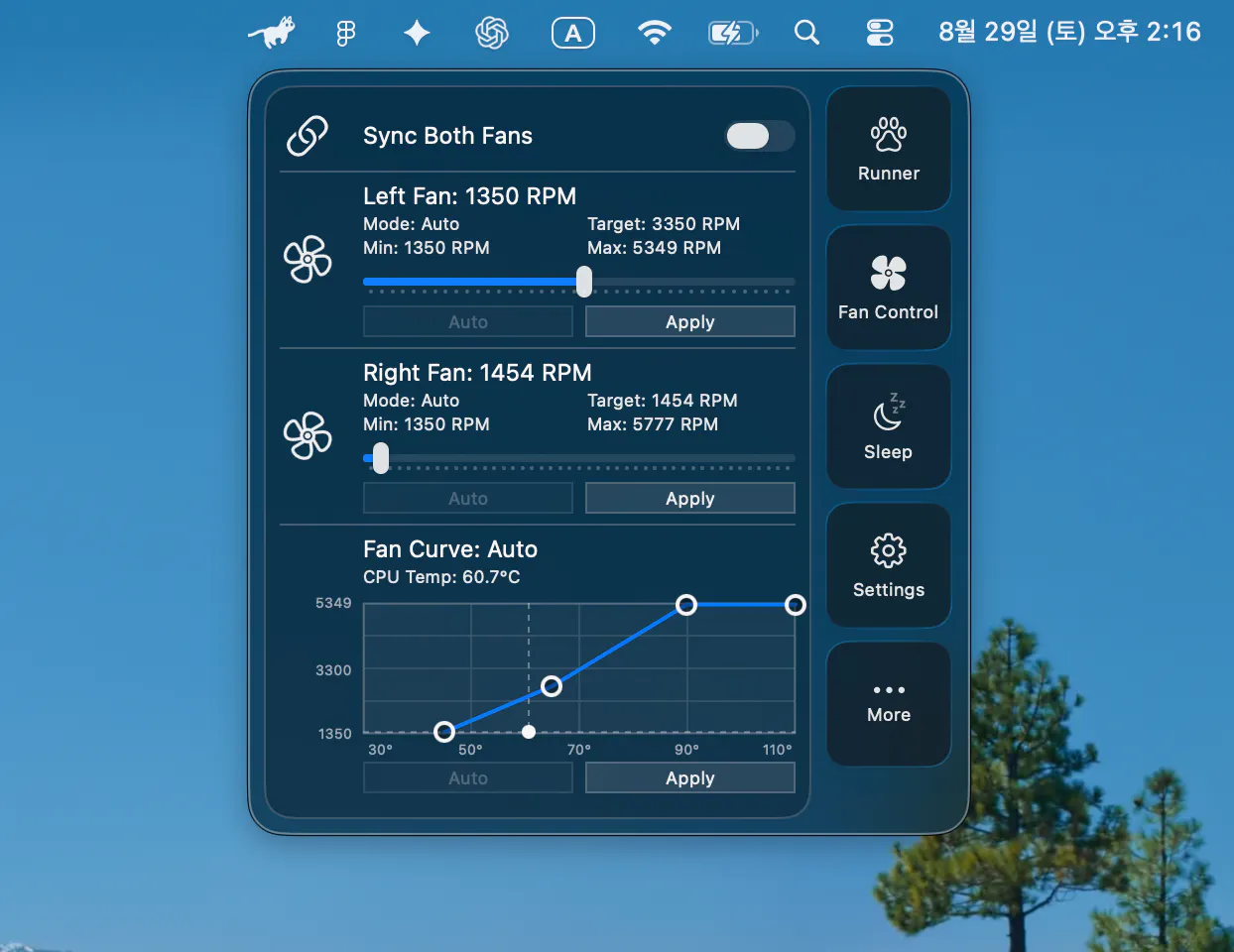Reset Fan Curve to Auto

[468, 777]
